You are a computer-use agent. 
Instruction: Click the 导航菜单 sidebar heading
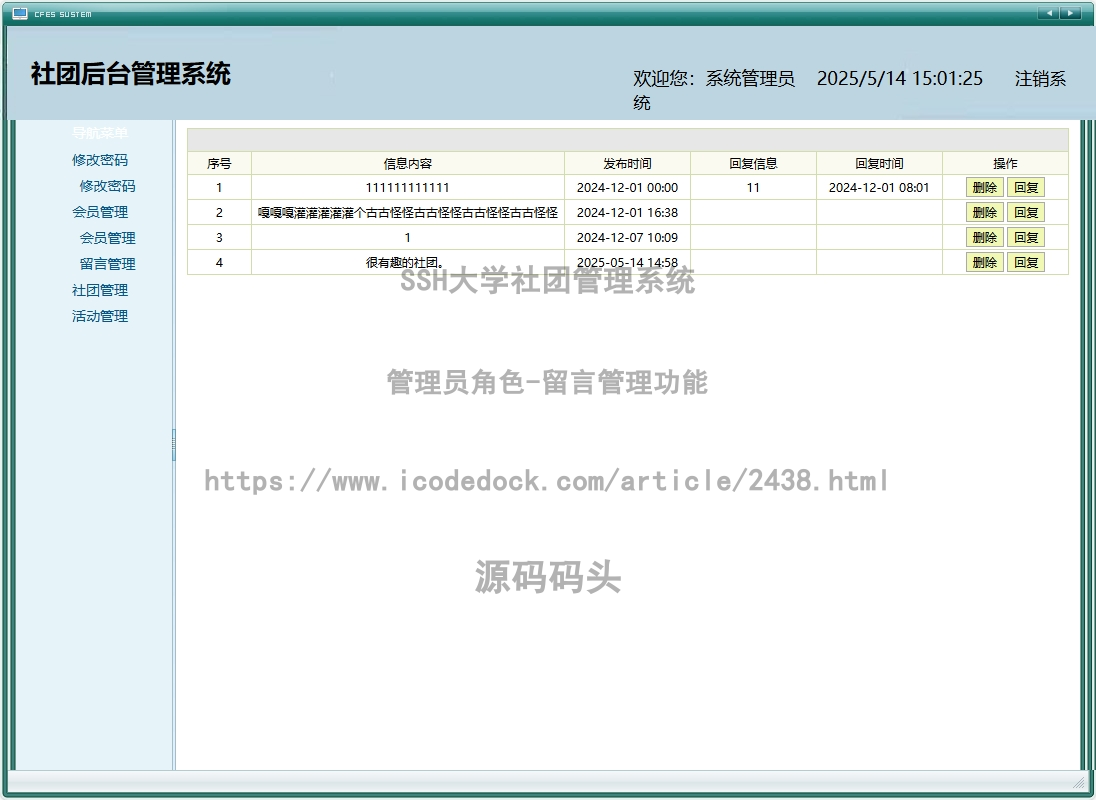pyautogui.click(x=100, y=133)
